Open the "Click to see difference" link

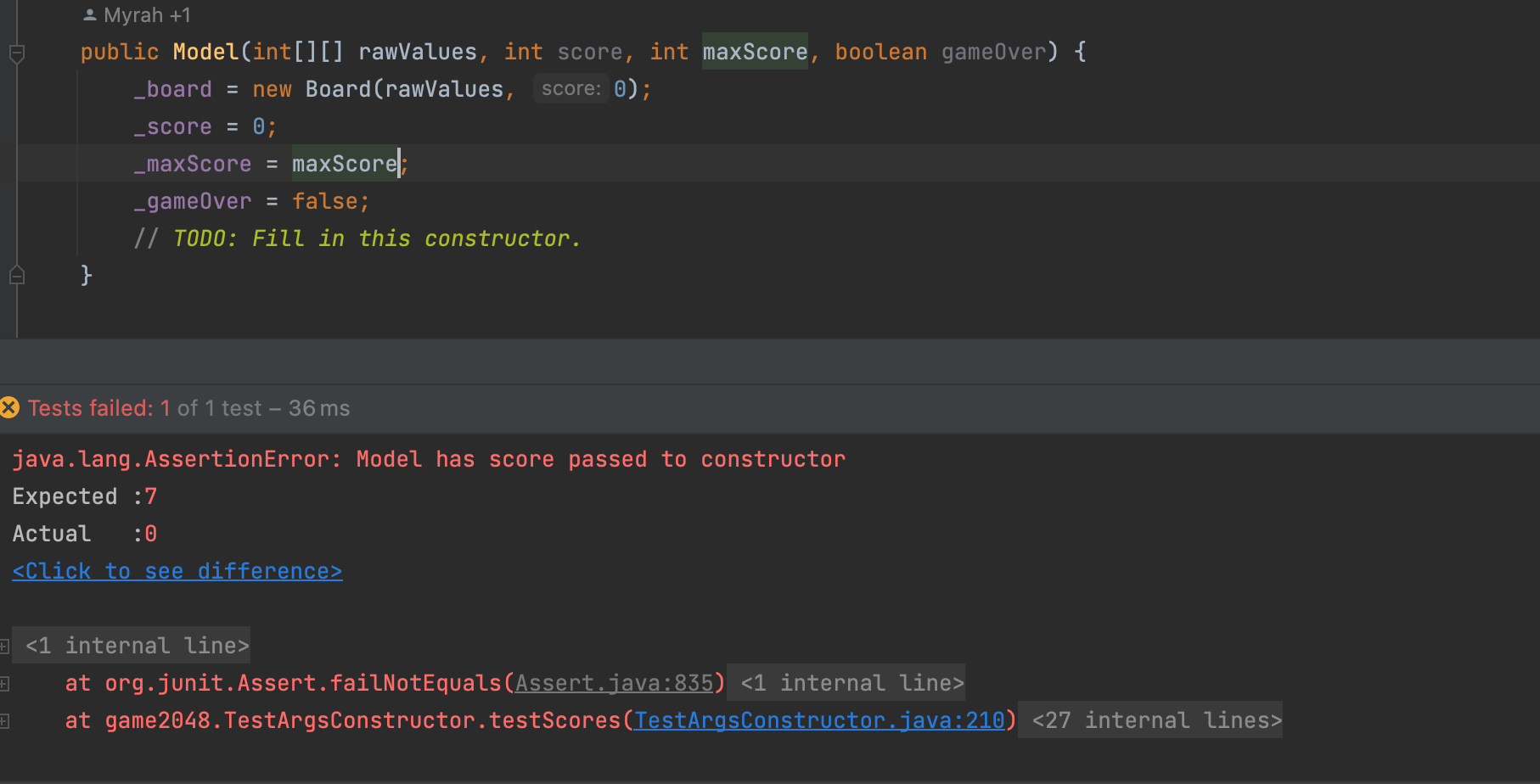click(177, 571)
